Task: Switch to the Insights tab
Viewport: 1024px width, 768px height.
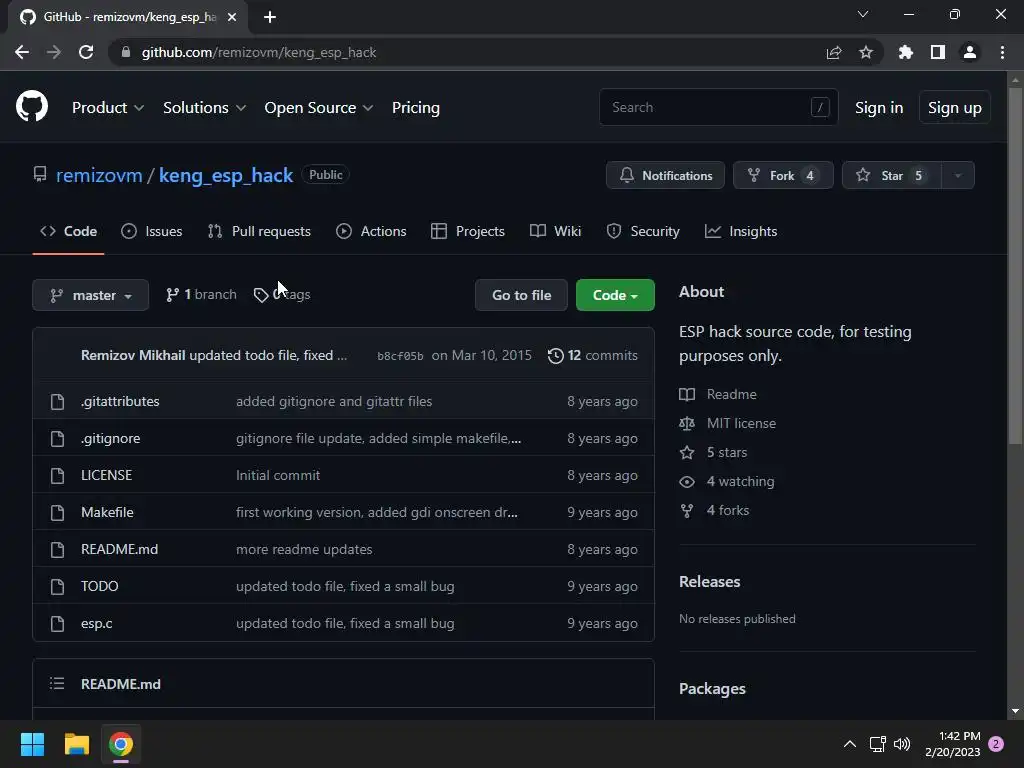Action: click(741, 231)
